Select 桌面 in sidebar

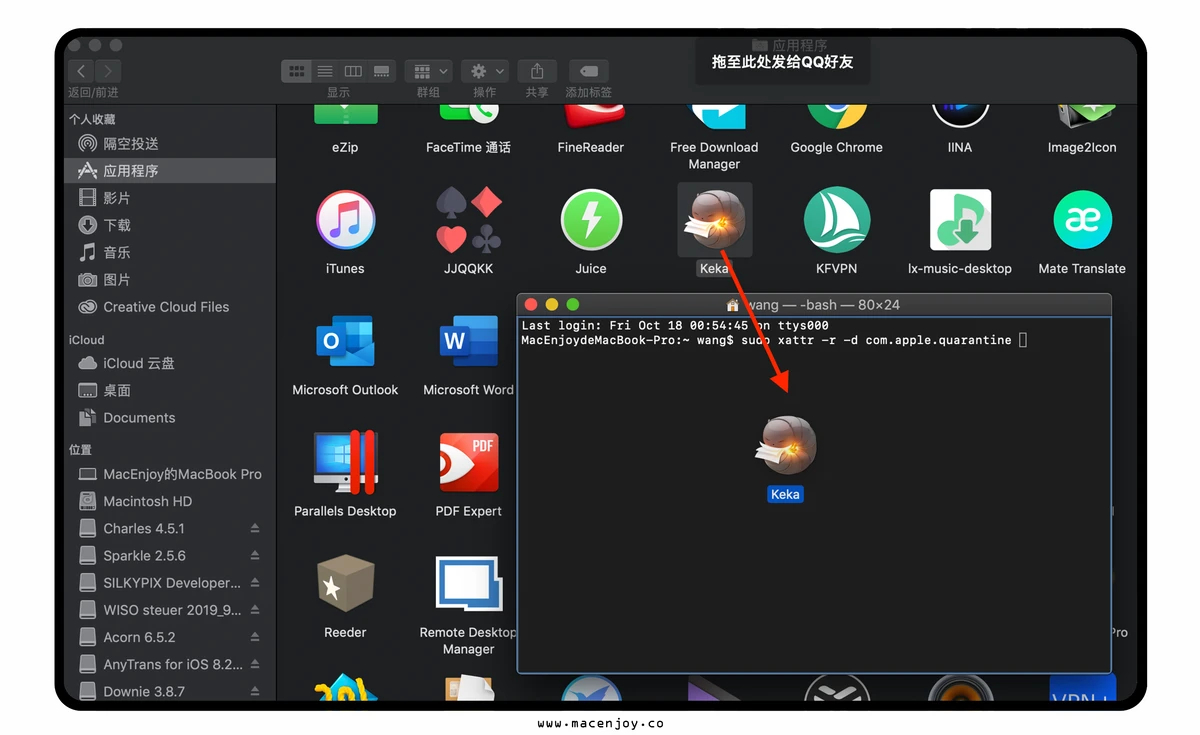point(171,390)
